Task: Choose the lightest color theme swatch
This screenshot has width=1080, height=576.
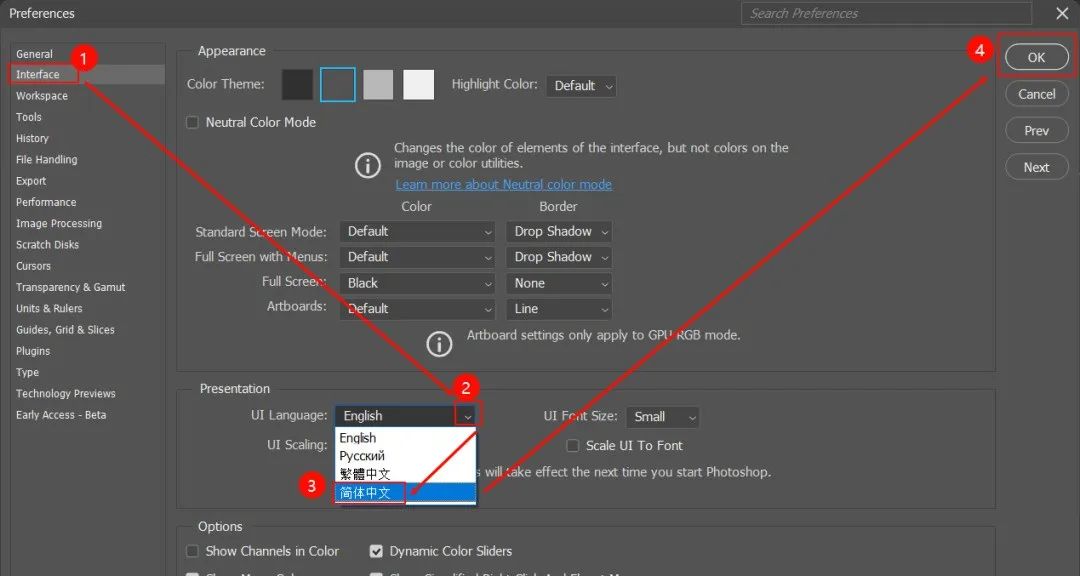Action: point(419,85)
